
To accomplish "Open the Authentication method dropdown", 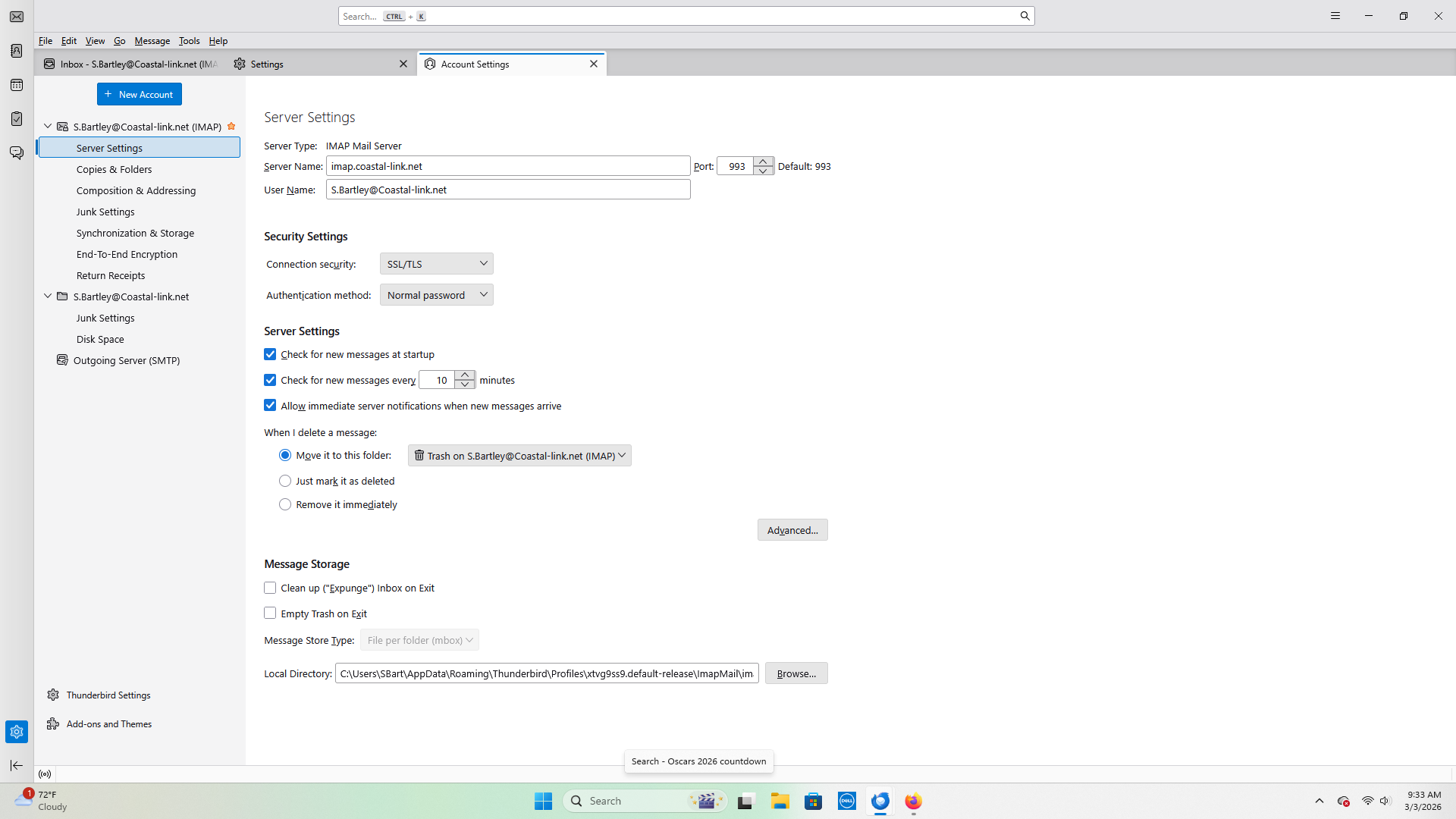I will [x=436, y=295].
